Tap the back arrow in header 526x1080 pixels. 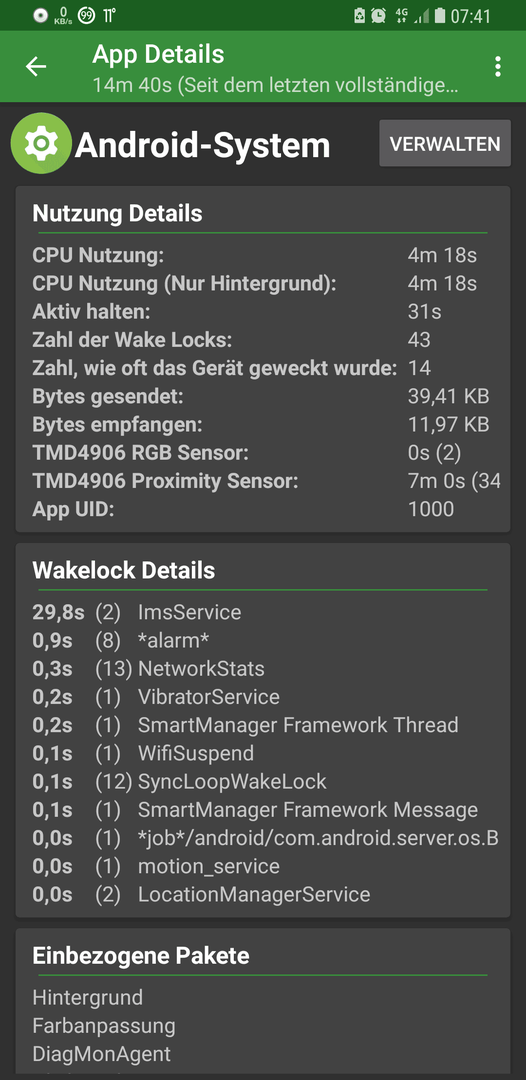pos(36,66)
